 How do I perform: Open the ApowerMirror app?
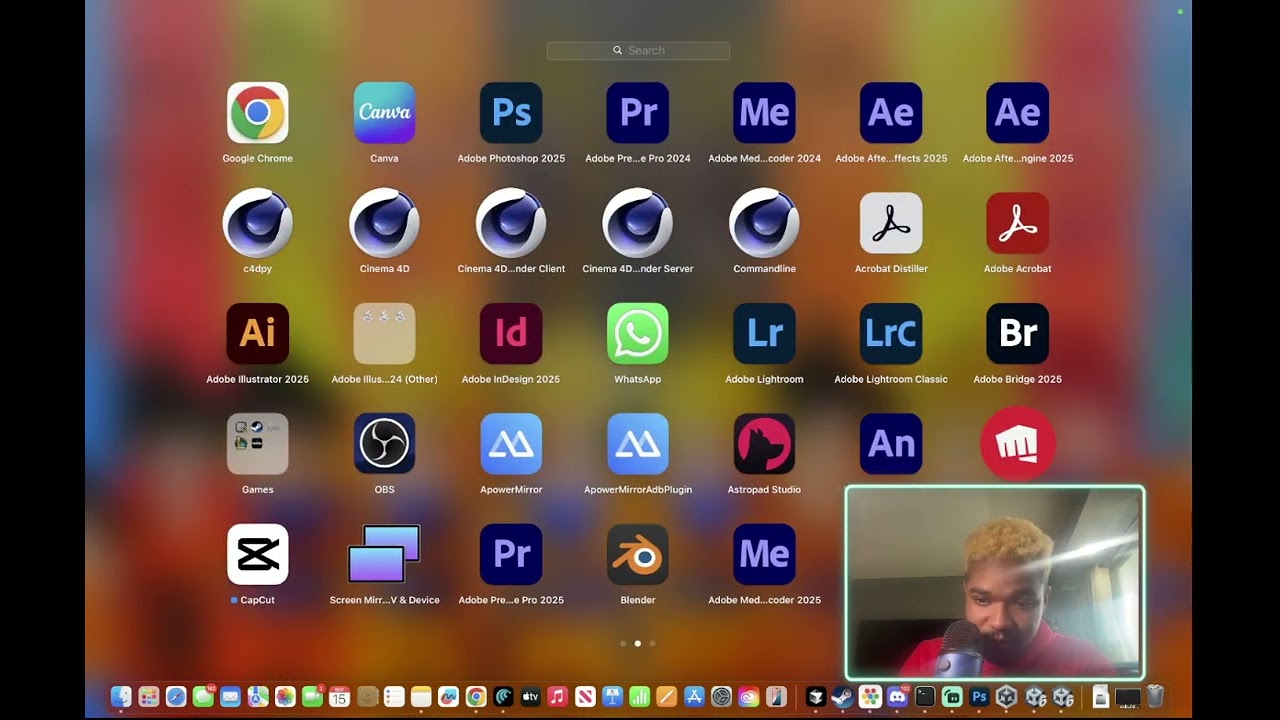pos(511,444)
